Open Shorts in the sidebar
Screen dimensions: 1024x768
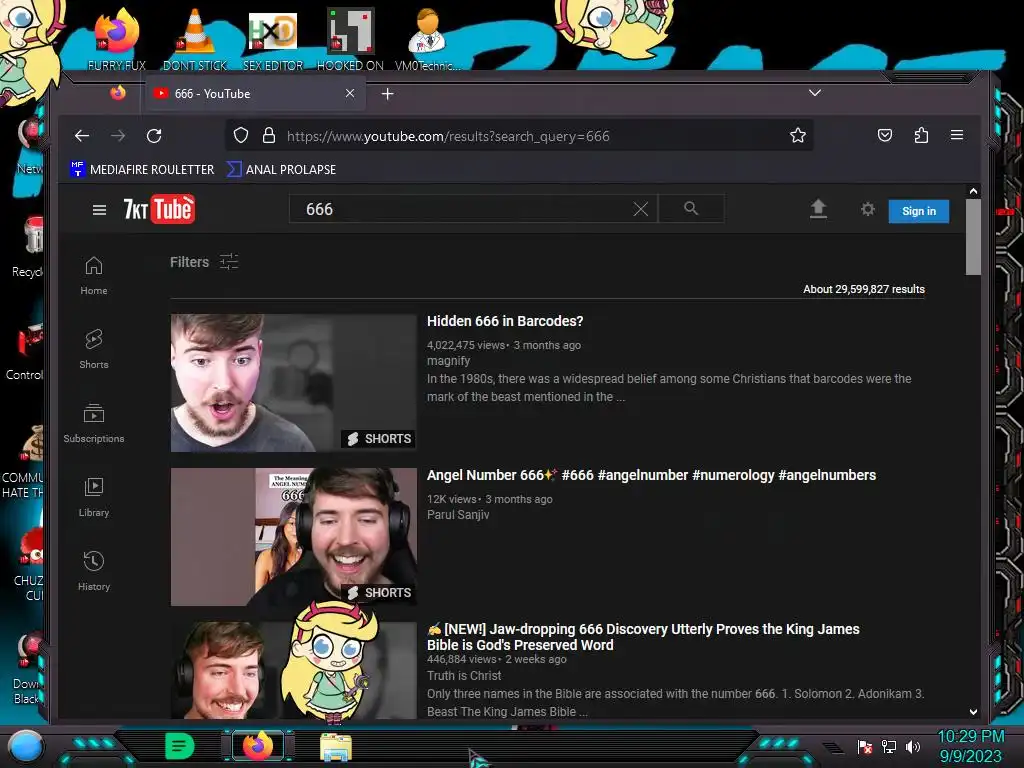coord(94,349)
